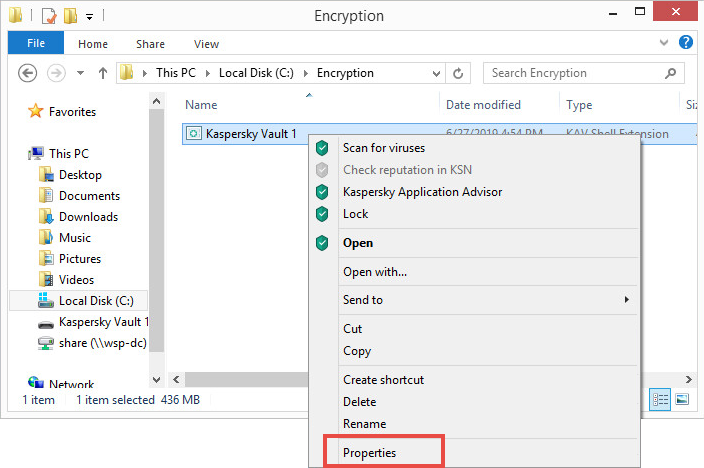Choose Check reputation in KSN
The width and height of the screenshot is (704, 468).
pos(474,170)
